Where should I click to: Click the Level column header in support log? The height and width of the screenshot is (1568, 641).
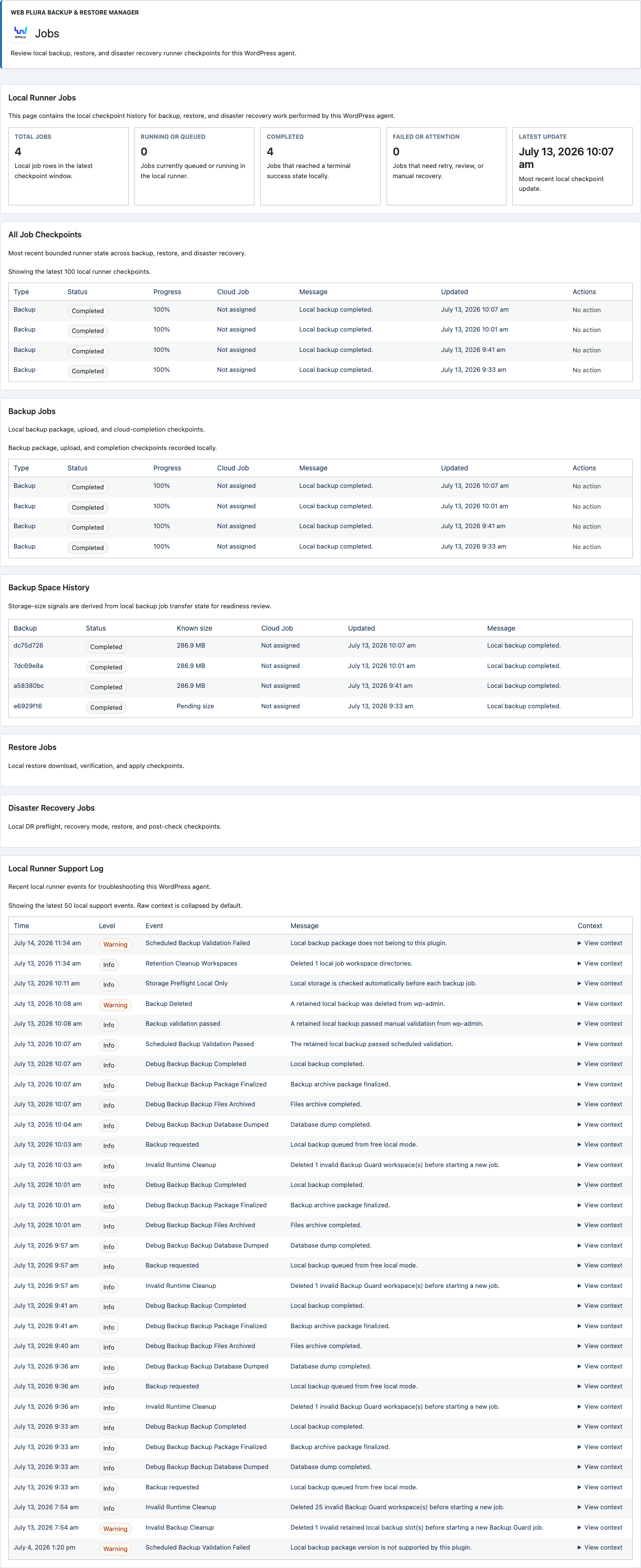point(107,926)
